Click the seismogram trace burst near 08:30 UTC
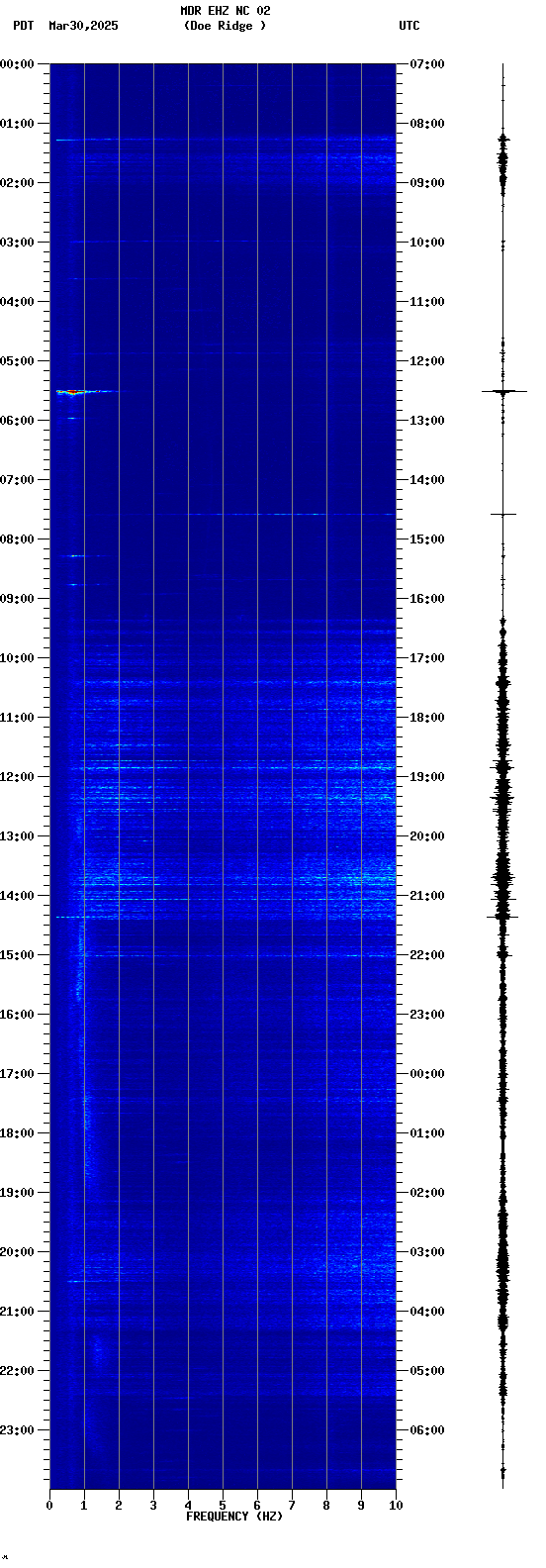The width and height of the screenshot is (546, 1568). tap(502, 158)
